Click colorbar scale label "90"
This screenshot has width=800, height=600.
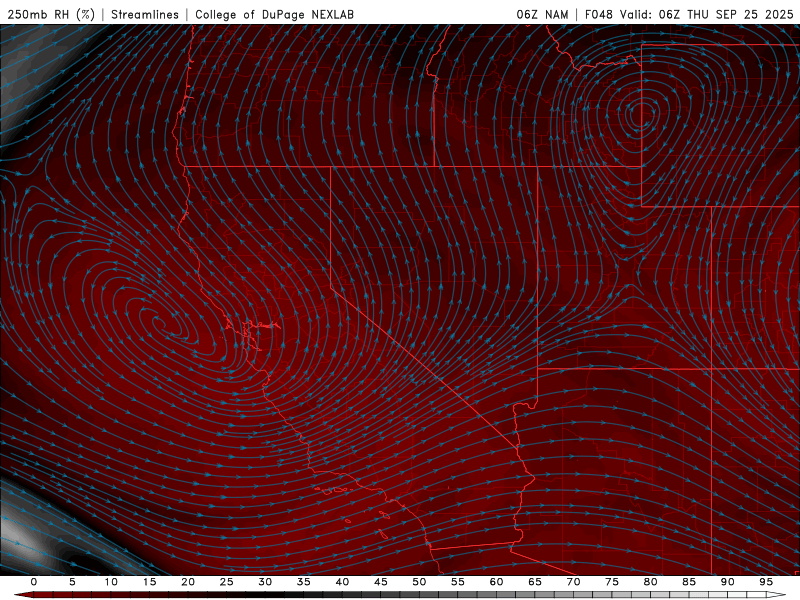727,582
